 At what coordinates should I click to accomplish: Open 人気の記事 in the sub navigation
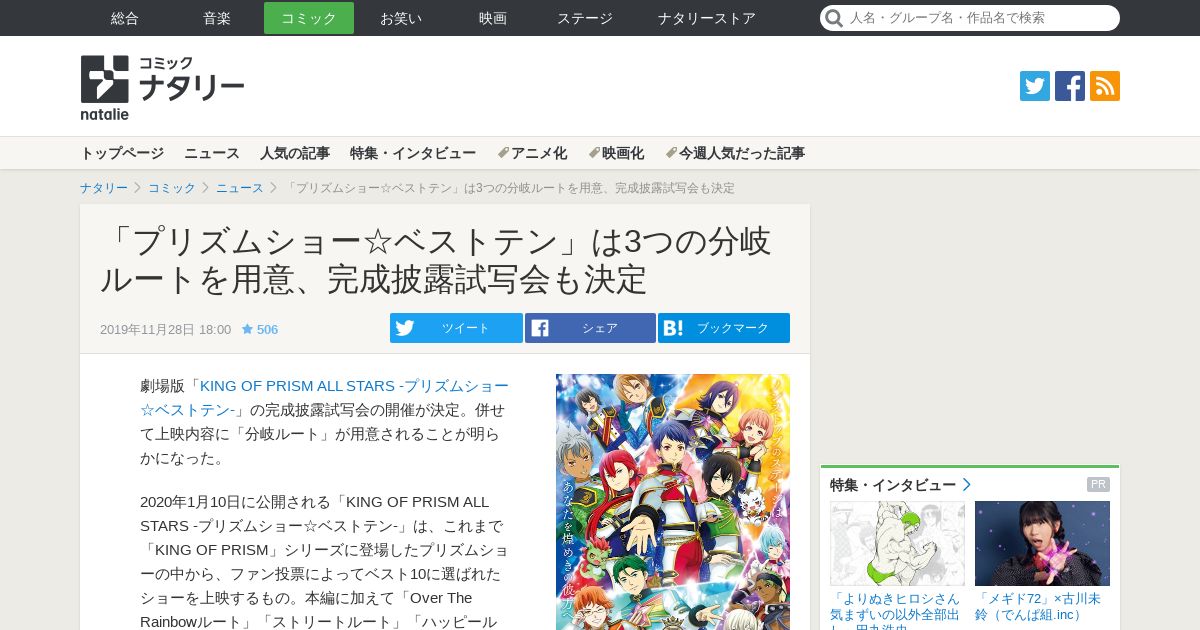(x=295, y=153)
